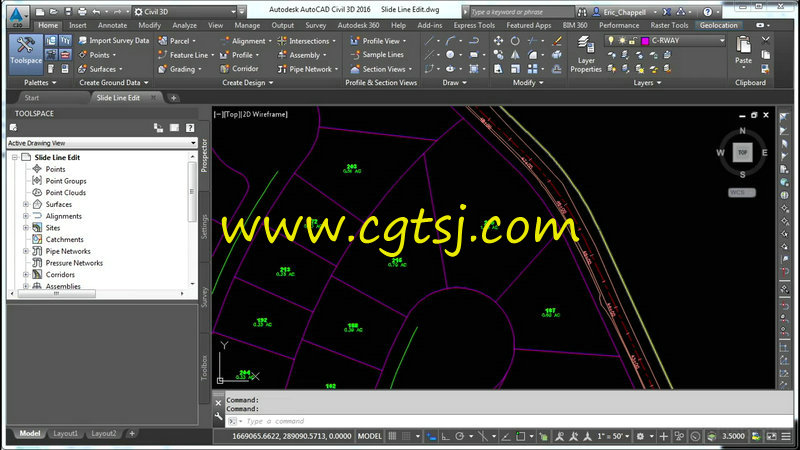The image size is (800, 450).
Task: Click the Section Views button
Action: click(381, 68)
